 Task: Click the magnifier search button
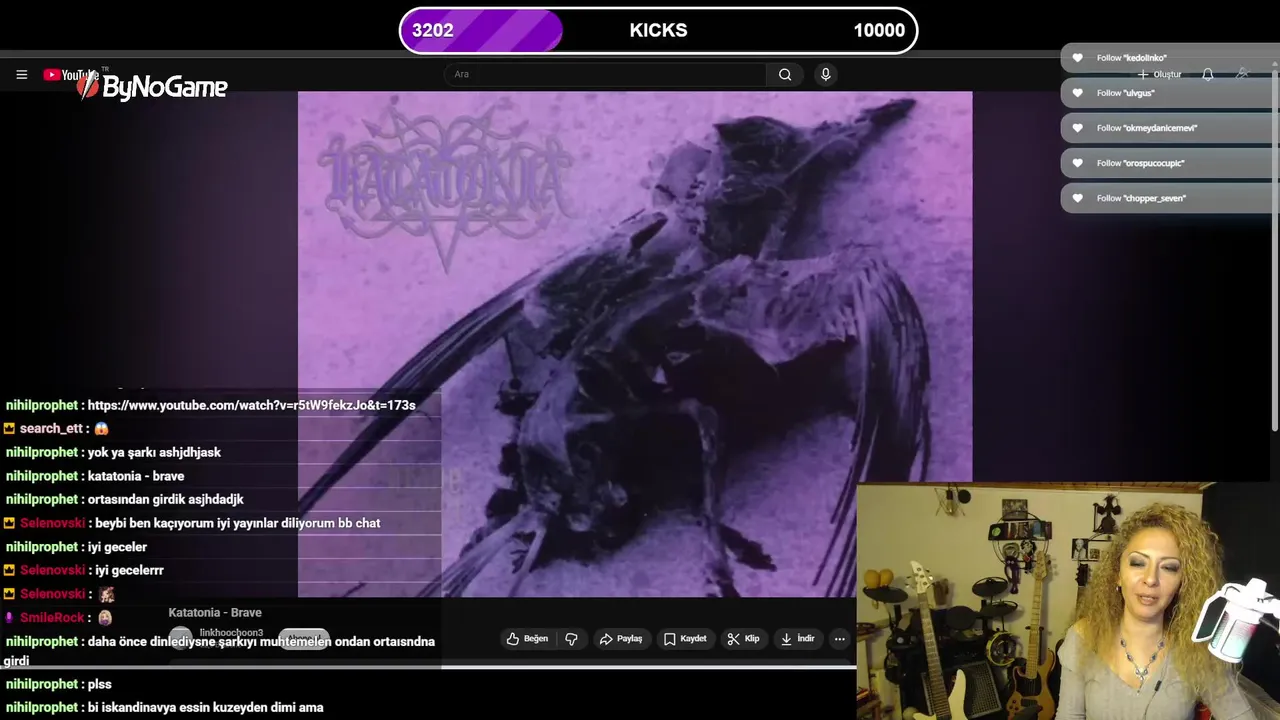pyautogui.click(x=785, y=74)
